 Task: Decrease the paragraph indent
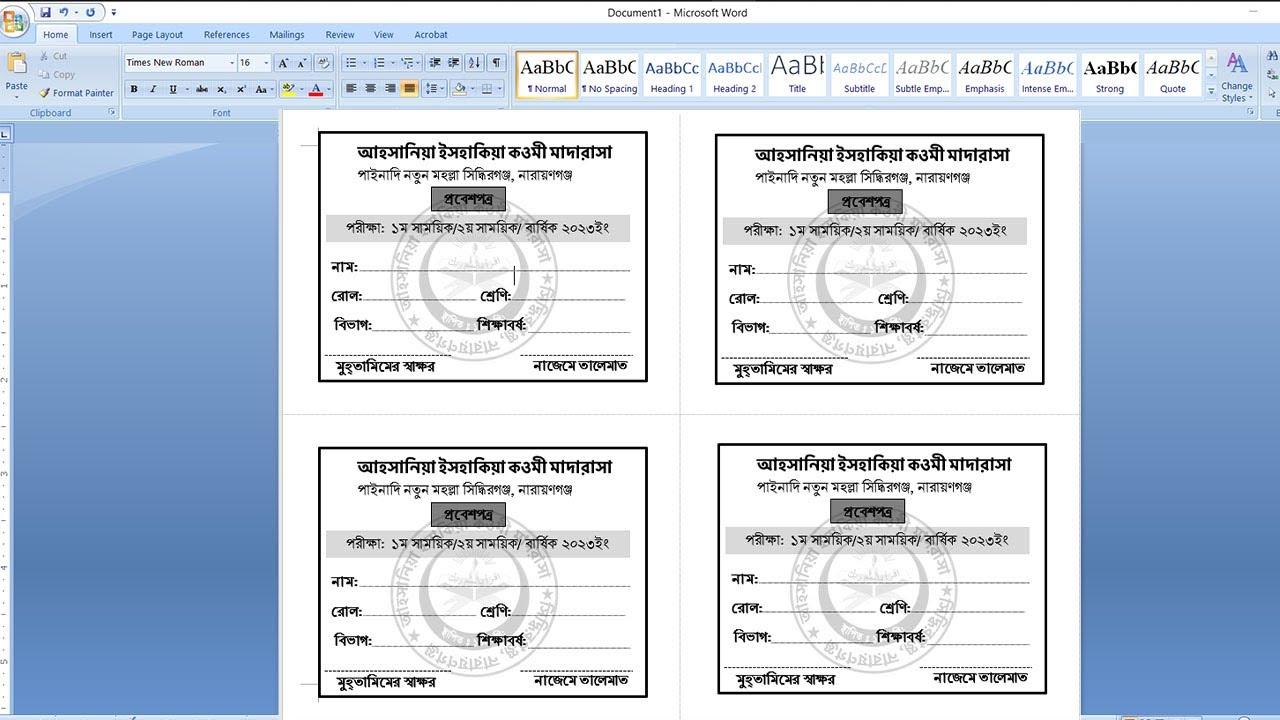click(x=434, y=63)
